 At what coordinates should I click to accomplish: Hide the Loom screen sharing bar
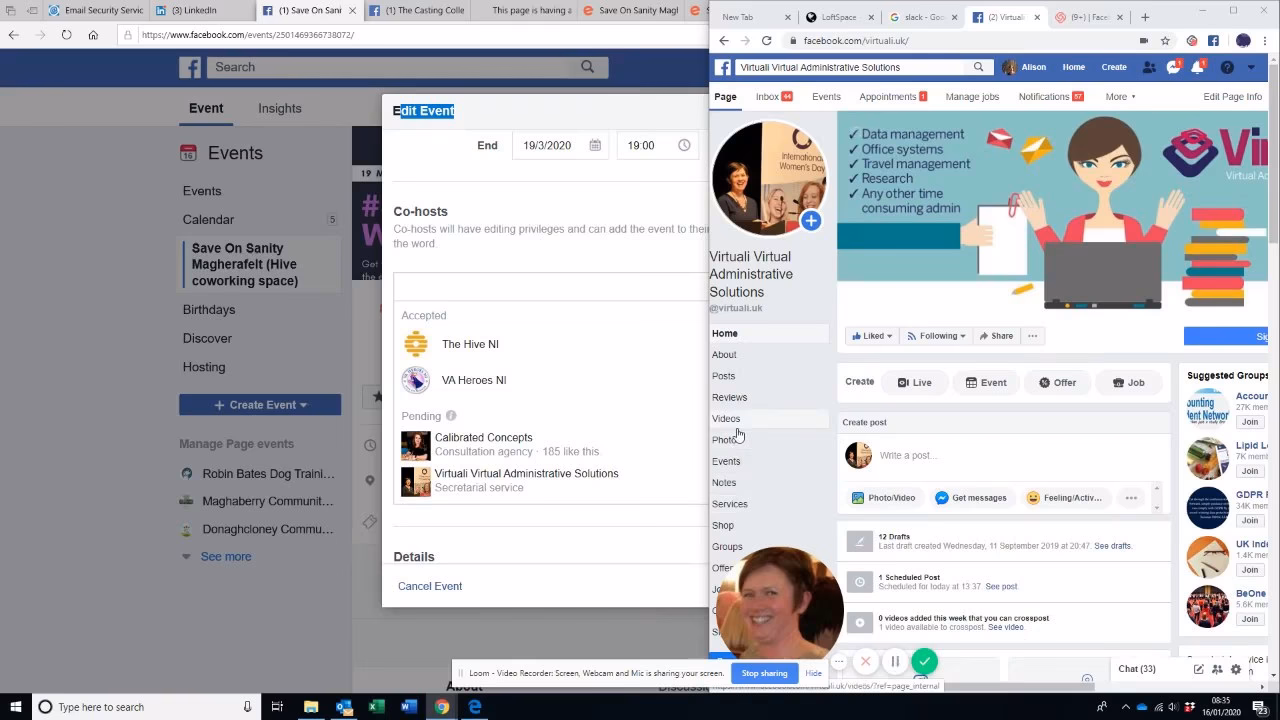[813, 673]
